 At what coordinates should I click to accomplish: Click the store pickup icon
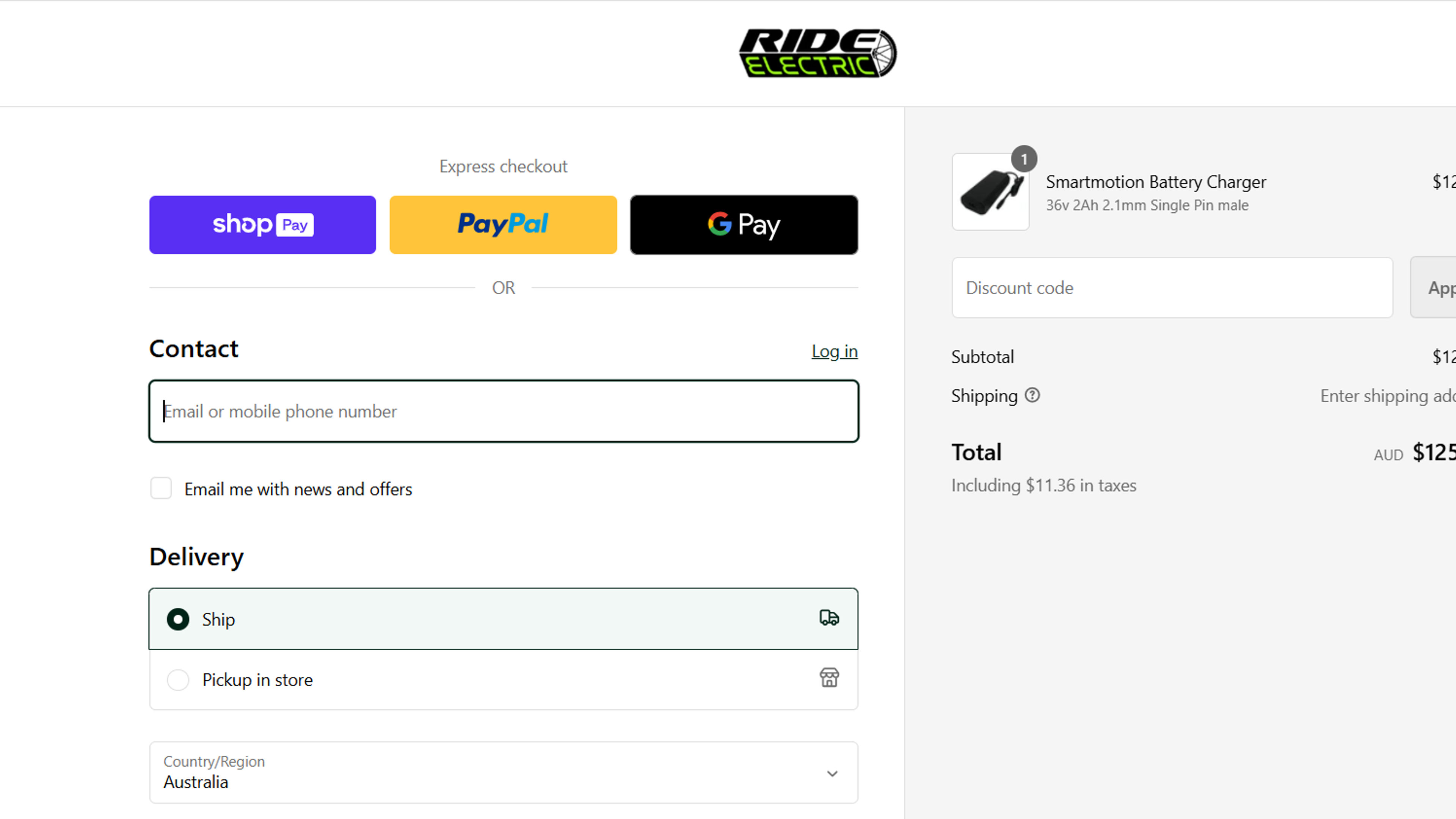coord(829,677)
